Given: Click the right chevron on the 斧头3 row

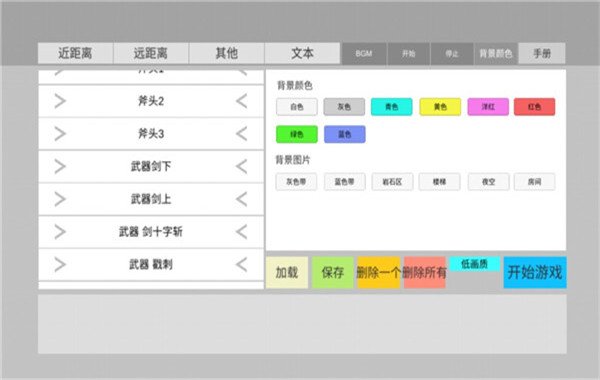Looking at the screenshot, I should pyautogui.click(x=60, y=134).
